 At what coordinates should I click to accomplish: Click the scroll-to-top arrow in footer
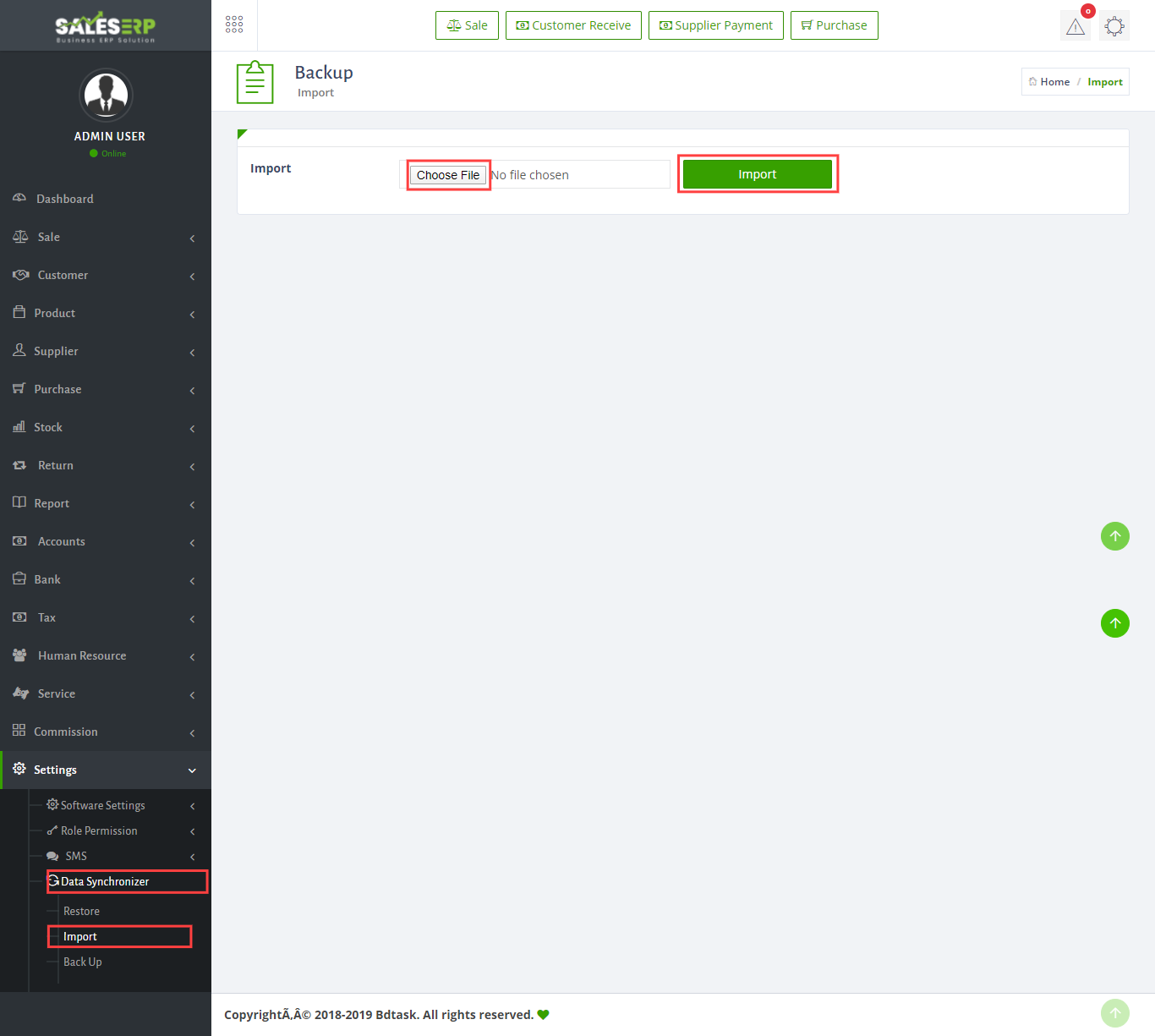click(1114, 1012)
